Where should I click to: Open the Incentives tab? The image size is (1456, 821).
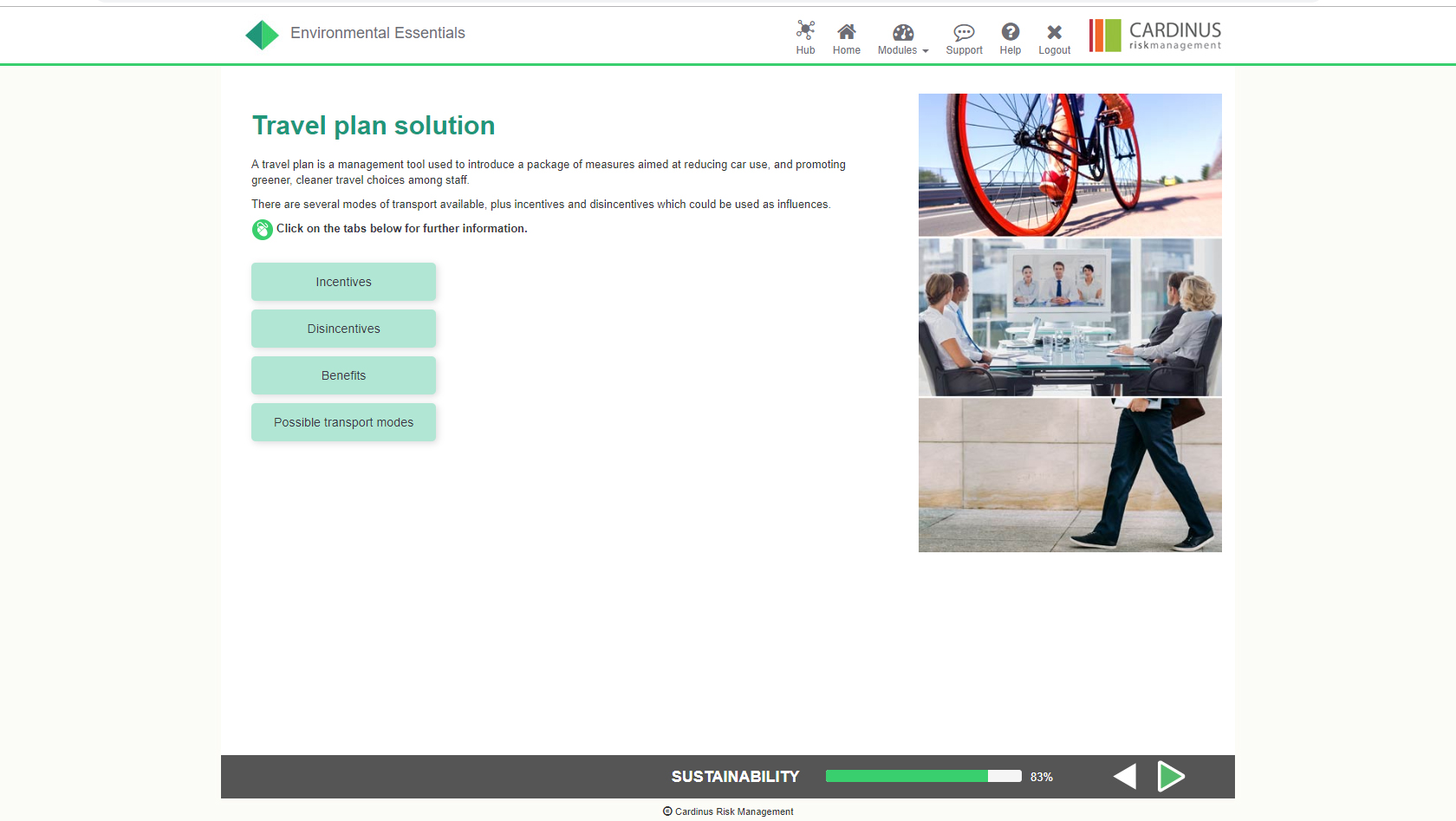click(x=343, y=282)
